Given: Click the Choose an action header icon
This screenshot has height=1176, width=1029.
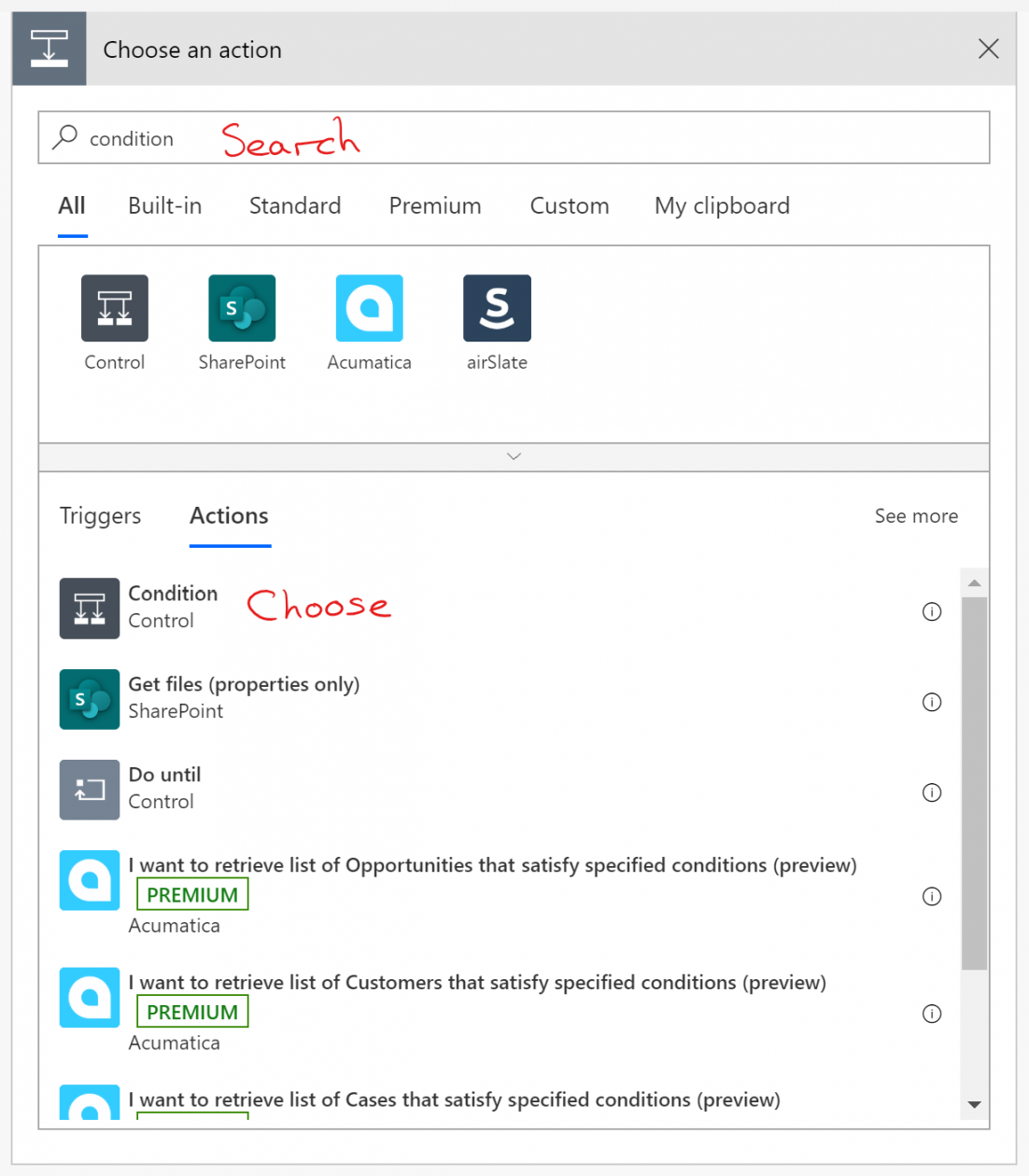Looking at the screenshot, I should click(x=49, y=49).
